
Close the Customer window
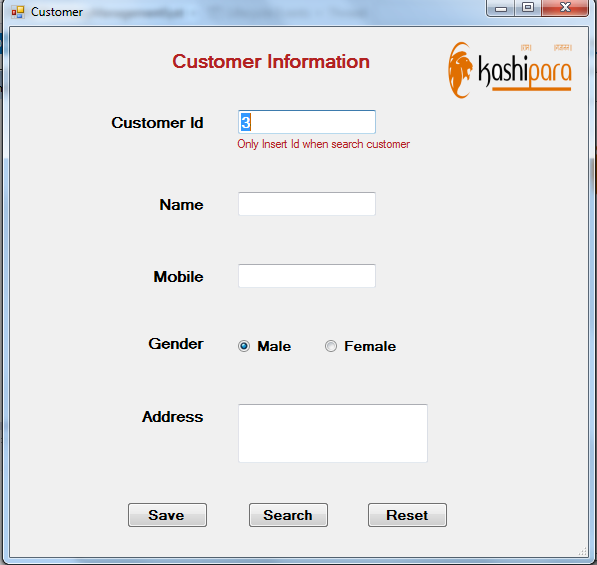tap(565, 8)
